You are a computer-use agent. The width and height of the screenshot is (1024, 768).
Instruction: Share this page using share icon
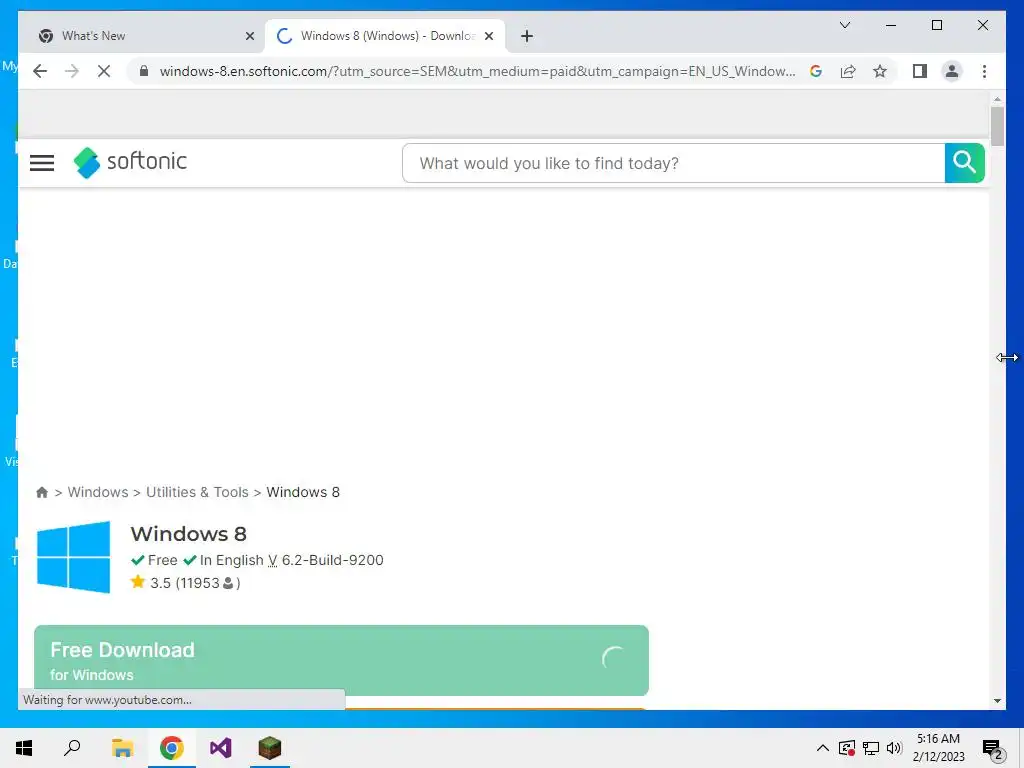pyautogui.click(x=848, y=71)
